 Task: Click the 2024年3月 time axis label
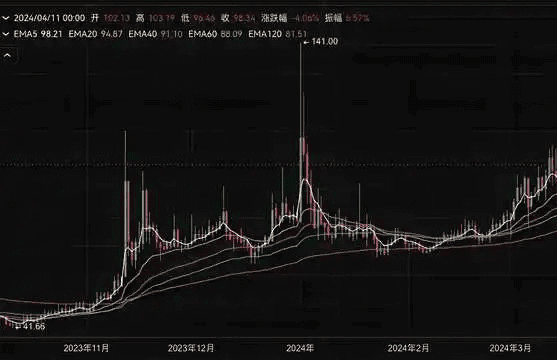pyautogui.click(x=510, y=348)
